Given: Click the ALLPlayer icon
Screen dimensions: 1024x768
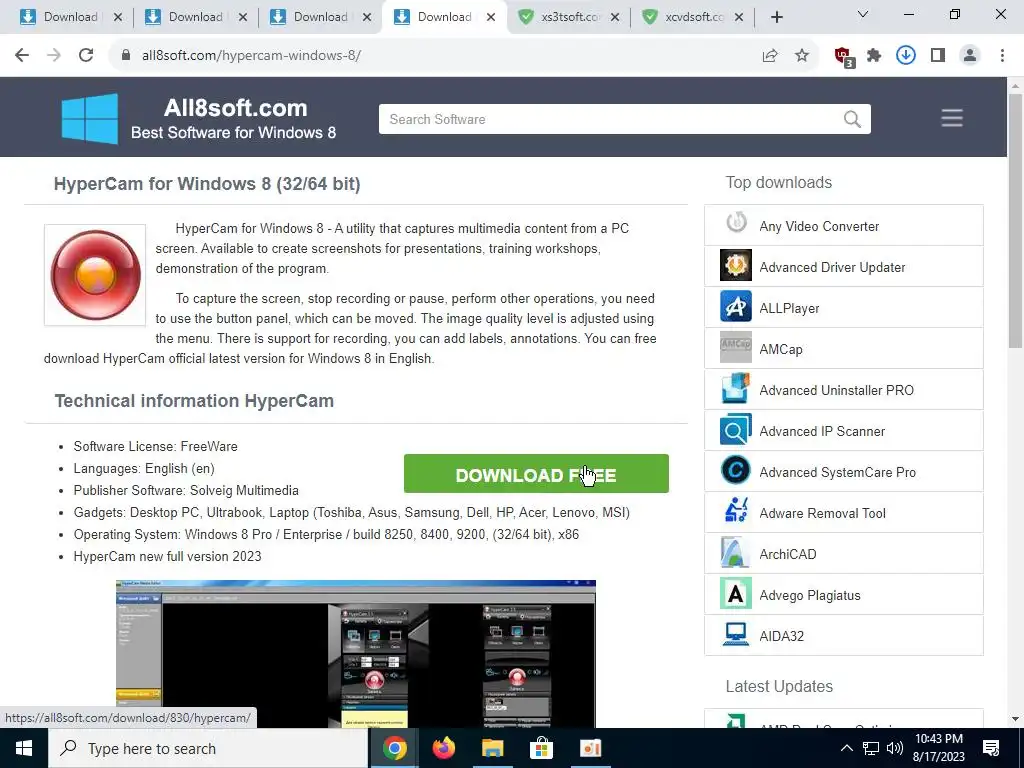Looking at the screenshot, I should click(x=736, y=306).
